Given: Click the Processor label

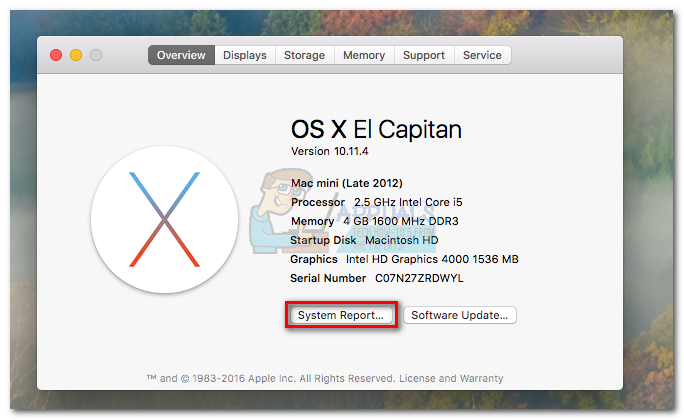Looking at the screenshot, I should click(x=318, y=202).
